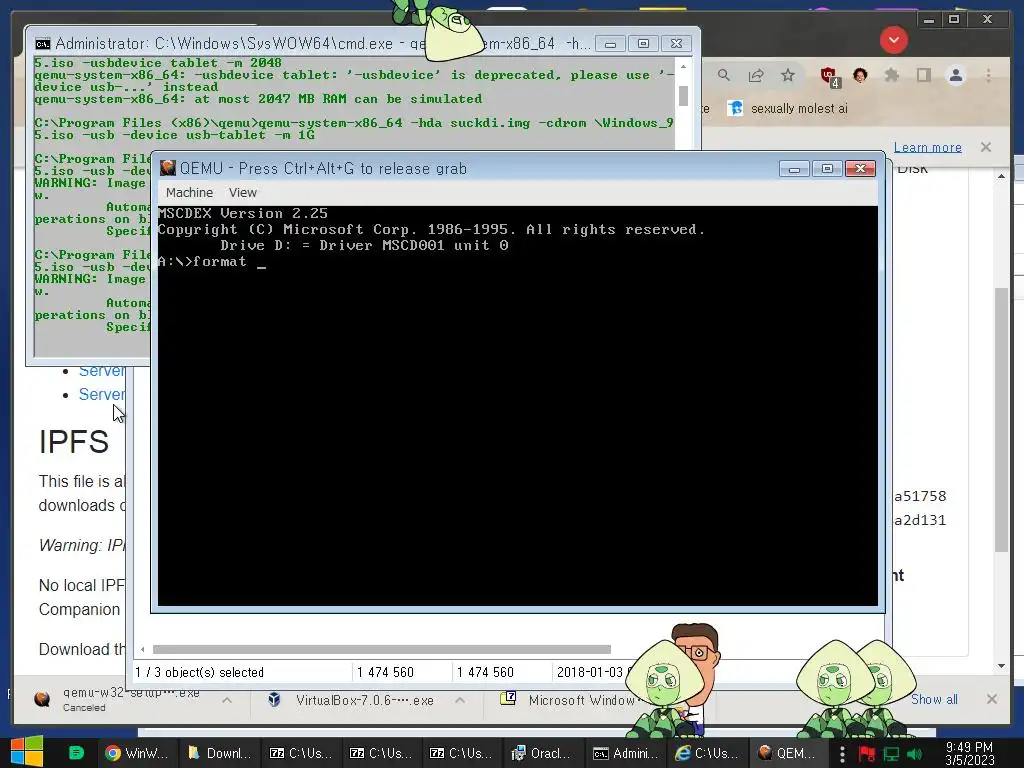
Task: Switch to the second 7-Zip taskbar button
Action: tap(381, 753)
